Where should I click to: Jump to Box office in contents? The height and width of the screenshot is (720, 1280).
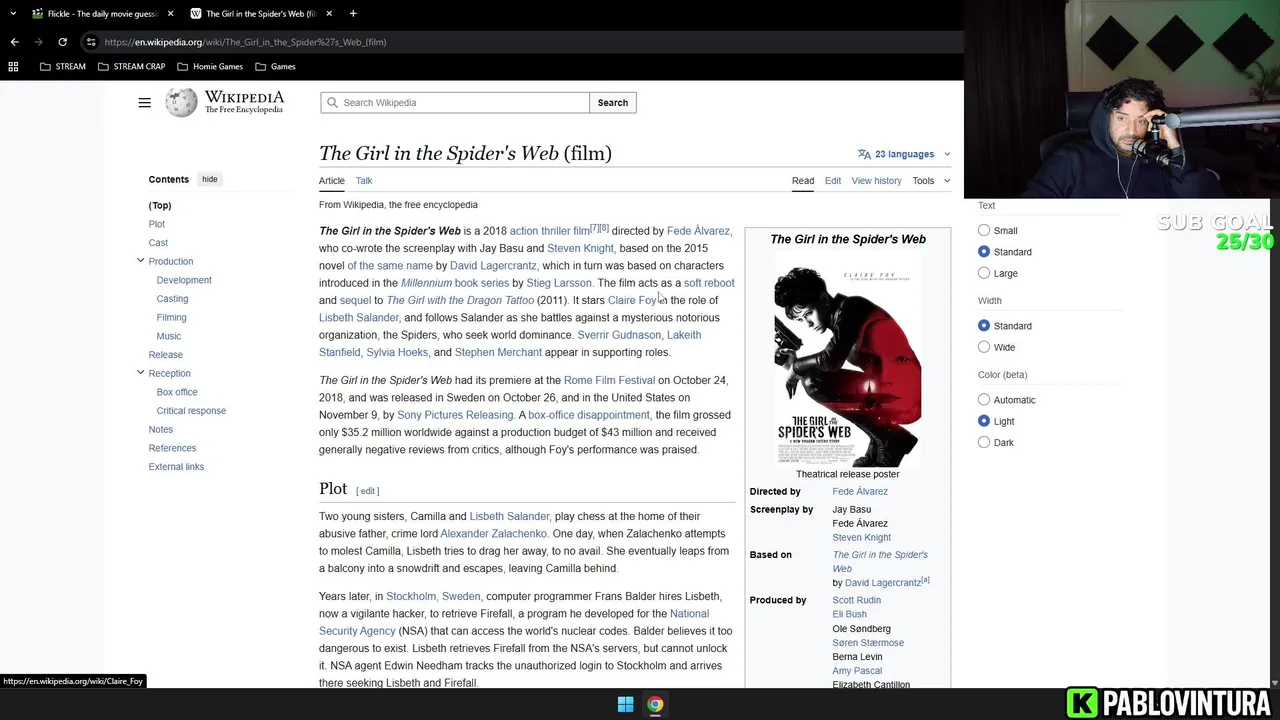tap(177, 392)
